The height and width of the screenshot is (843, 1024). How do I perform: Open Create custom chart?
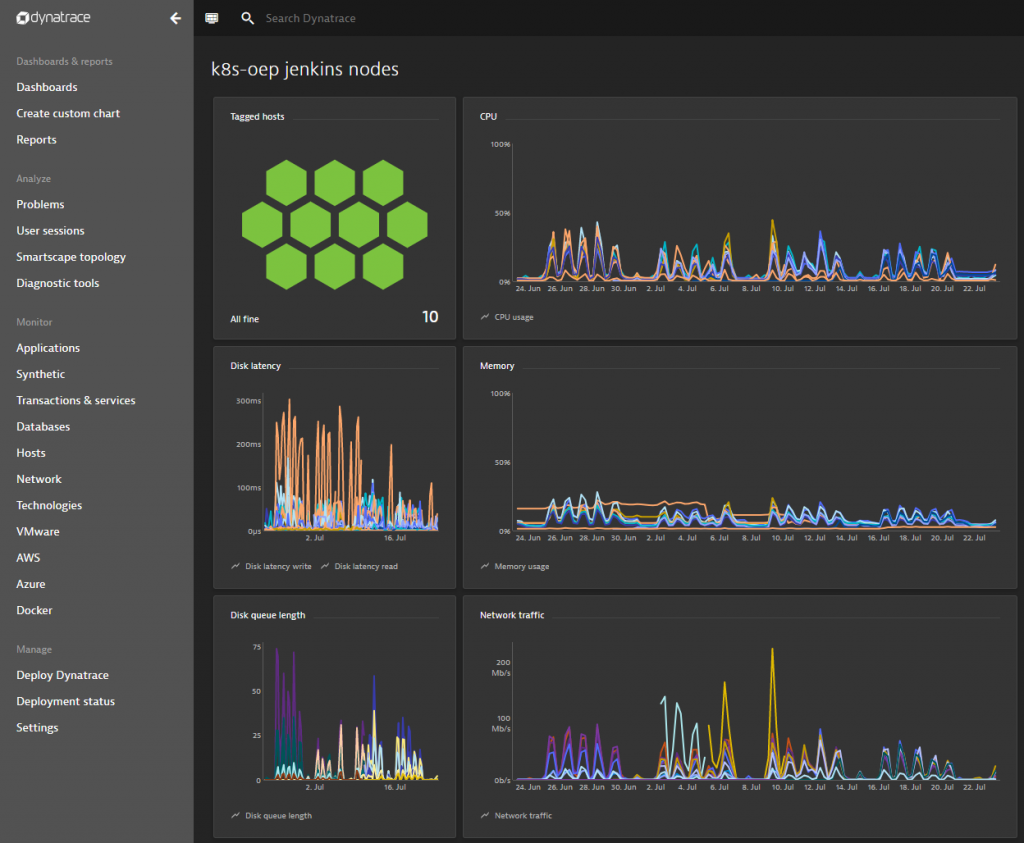point(69,113)
